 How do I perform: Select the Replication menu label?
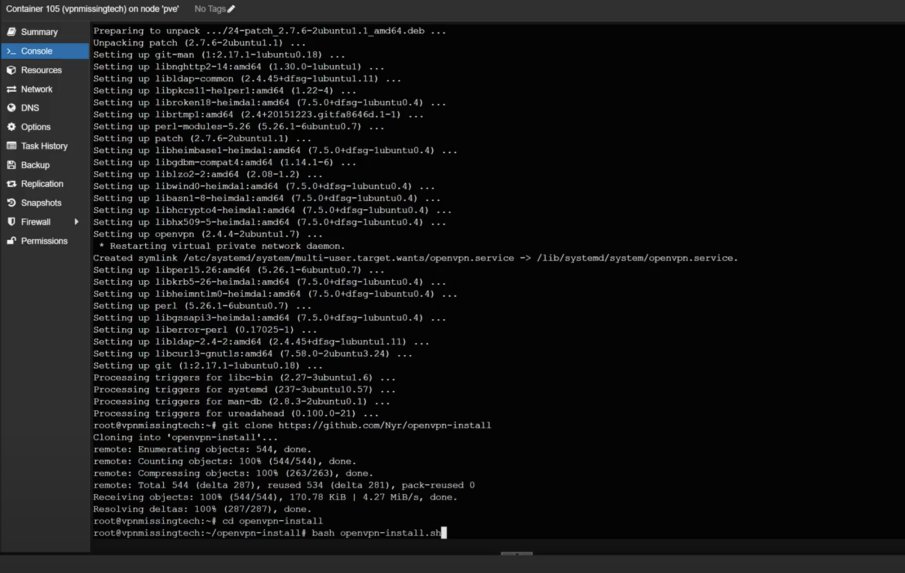coord(42,184)
